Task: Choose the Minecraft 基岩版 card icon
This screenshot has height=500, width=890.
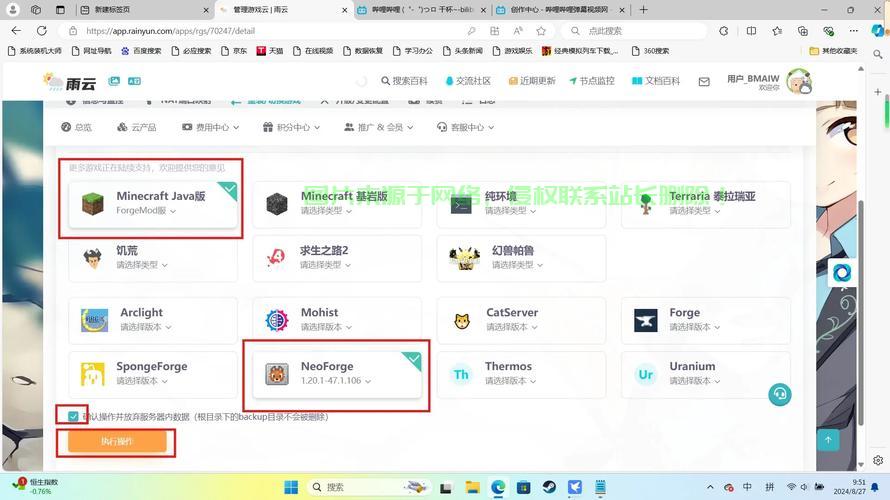Action: 277,203
